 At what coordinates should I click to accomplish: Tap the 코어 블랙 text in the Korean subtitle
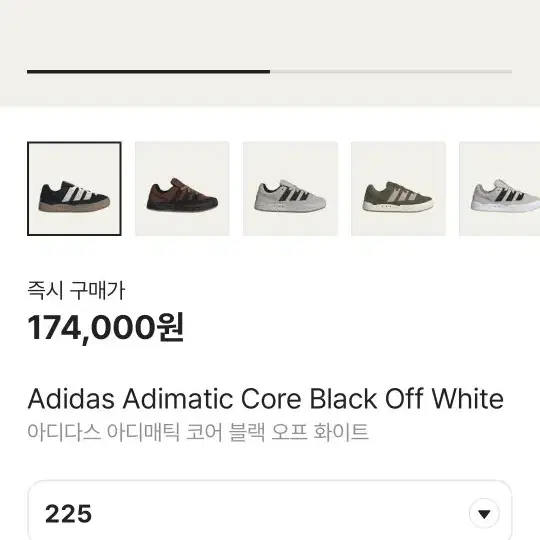click(x=226, y=432)
